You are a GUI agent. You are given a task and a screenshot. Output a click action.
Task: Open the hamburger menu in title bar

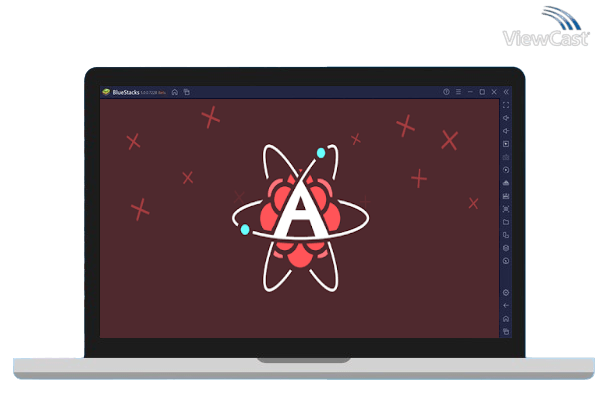(x=458, y=92)
